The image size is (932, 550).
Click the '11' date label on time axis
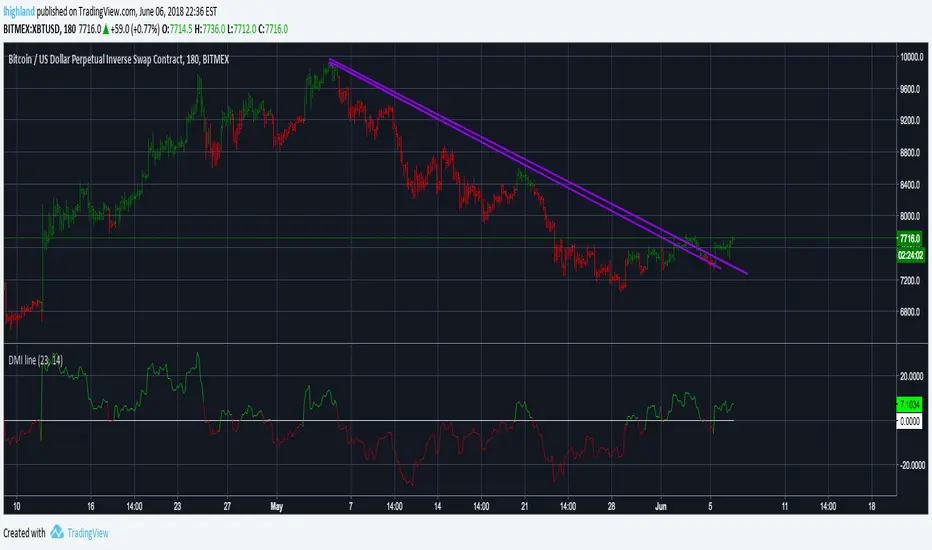click(785, 507)
